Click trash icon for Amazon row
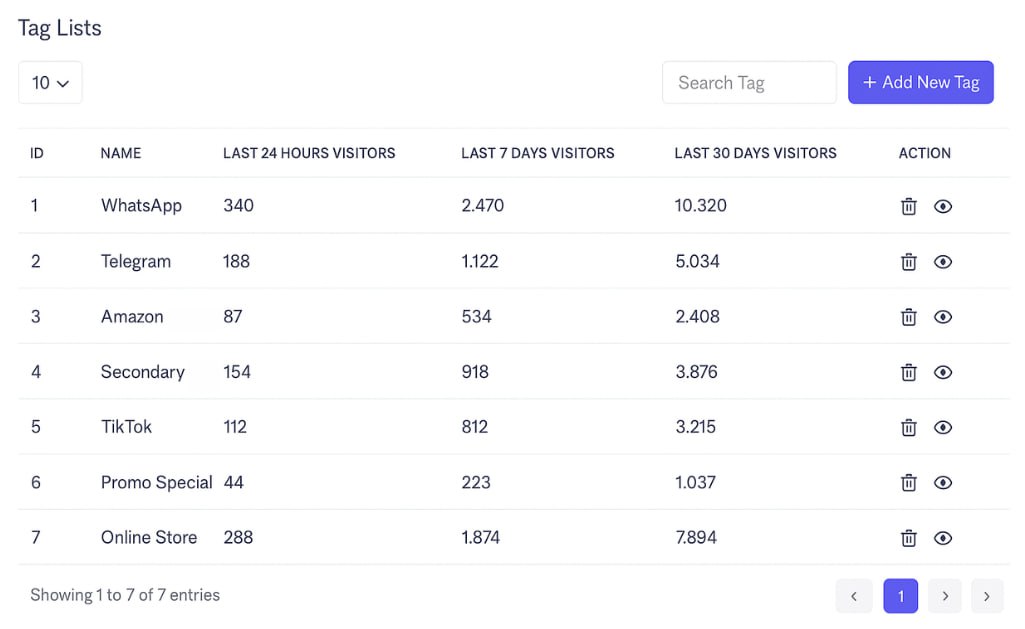This screenshot has height=629, width=1025. (x=908, y=317)
